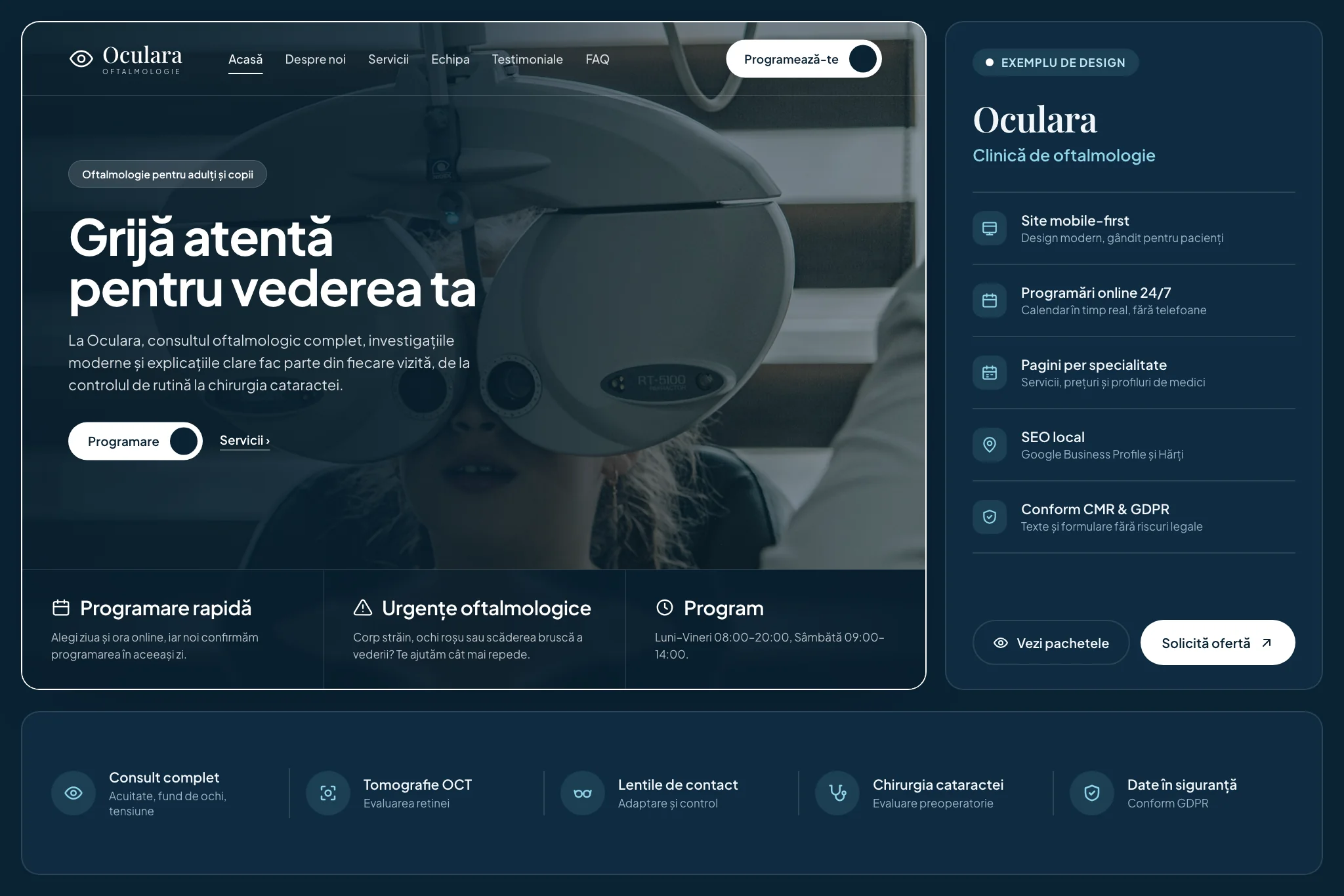Click the La Oculara hero paragraph
1344x896 pixels.
(x=269, y=363)
